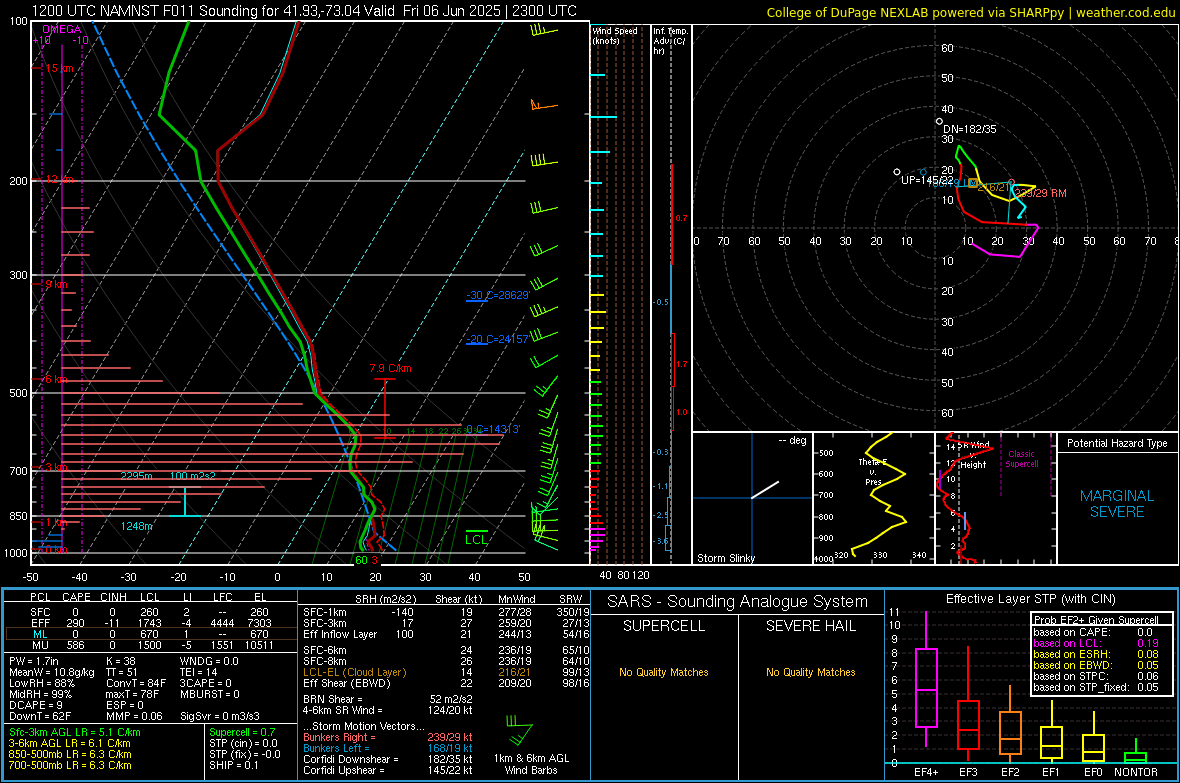Image resolution: width=1180 pixels, height=783 pixels.
Task: Click the 'K = 38' index value
Action: [x=120, y=661]
